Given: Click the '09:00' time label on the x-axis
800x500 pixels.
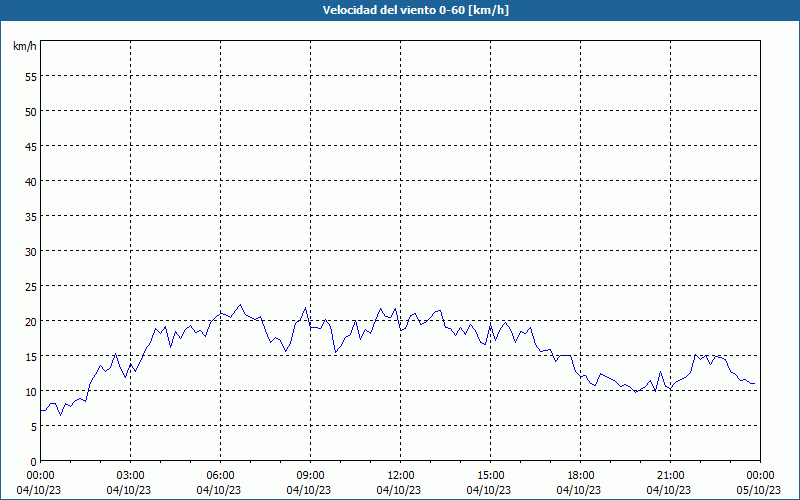Looking at the screenshot, I should coord(310,475).
